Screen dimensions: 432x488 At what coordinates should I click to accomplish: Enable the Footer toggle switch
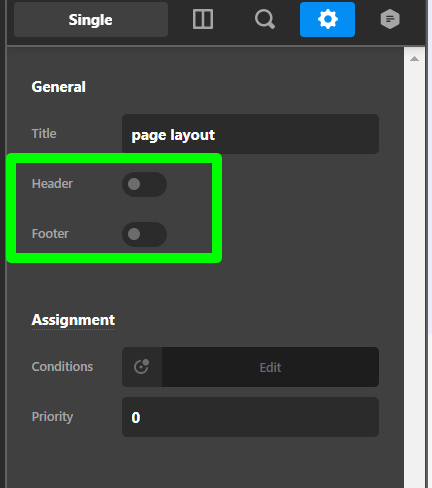[x=144, y=234]
